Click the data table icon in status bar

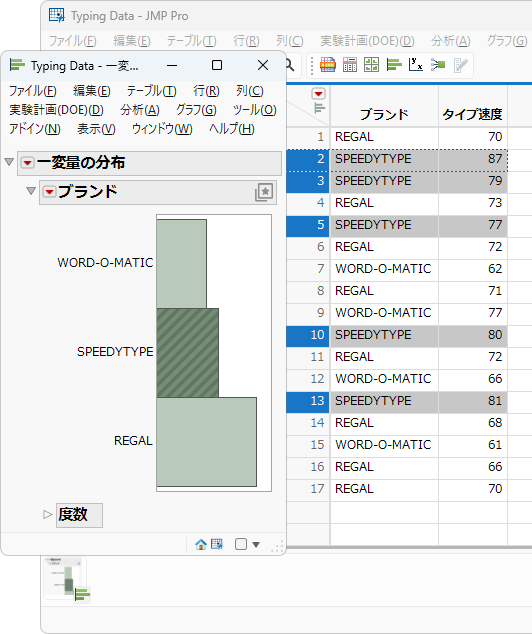[217, 544]
